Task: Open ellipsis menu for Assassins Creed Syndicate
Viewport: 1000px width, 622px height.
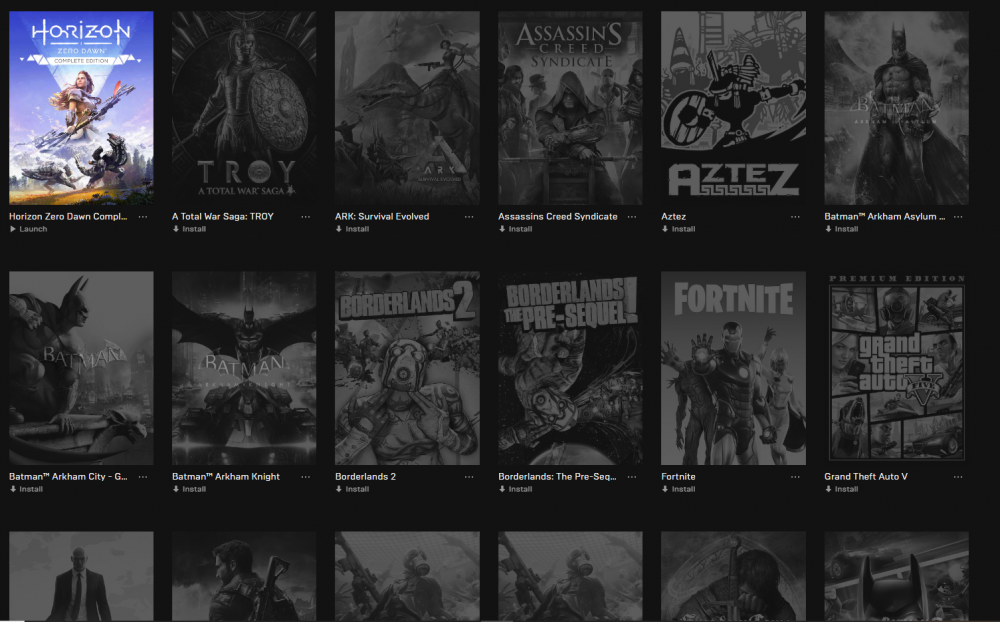Action: 632,217
